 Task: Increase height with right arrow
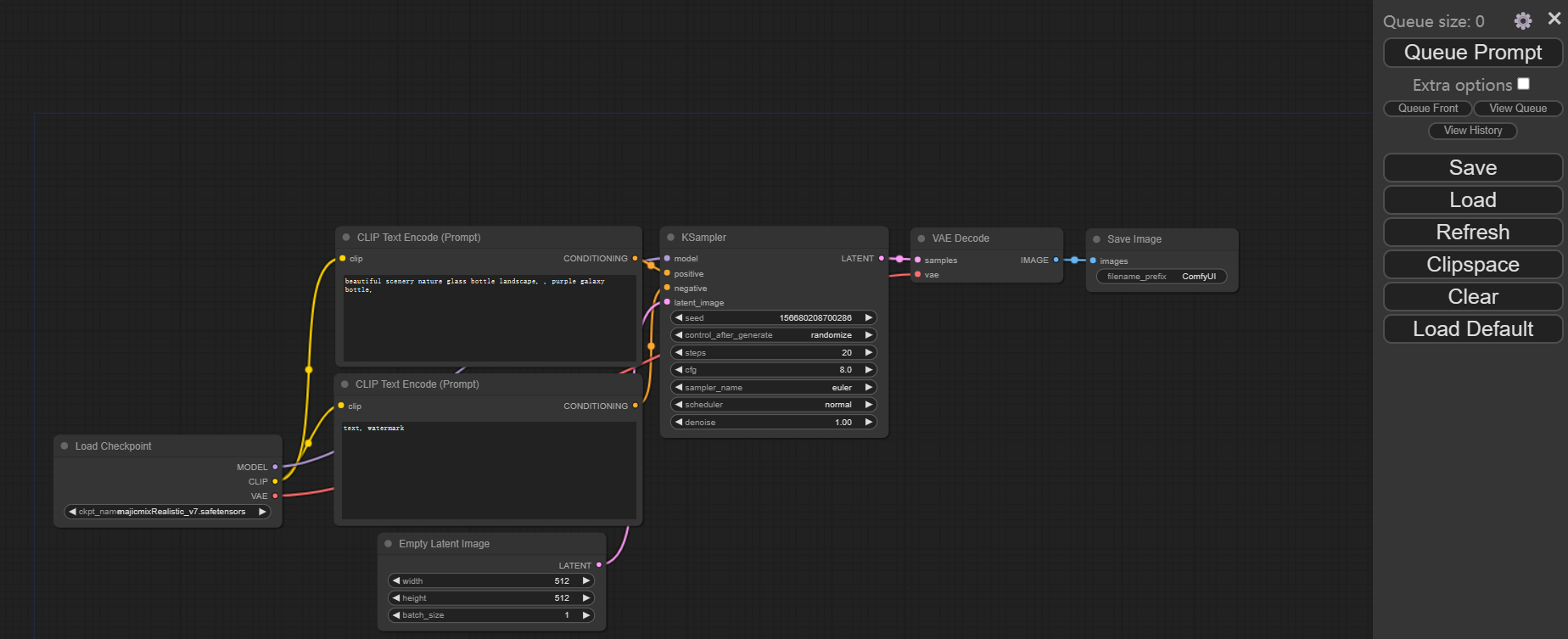point(586,597)
